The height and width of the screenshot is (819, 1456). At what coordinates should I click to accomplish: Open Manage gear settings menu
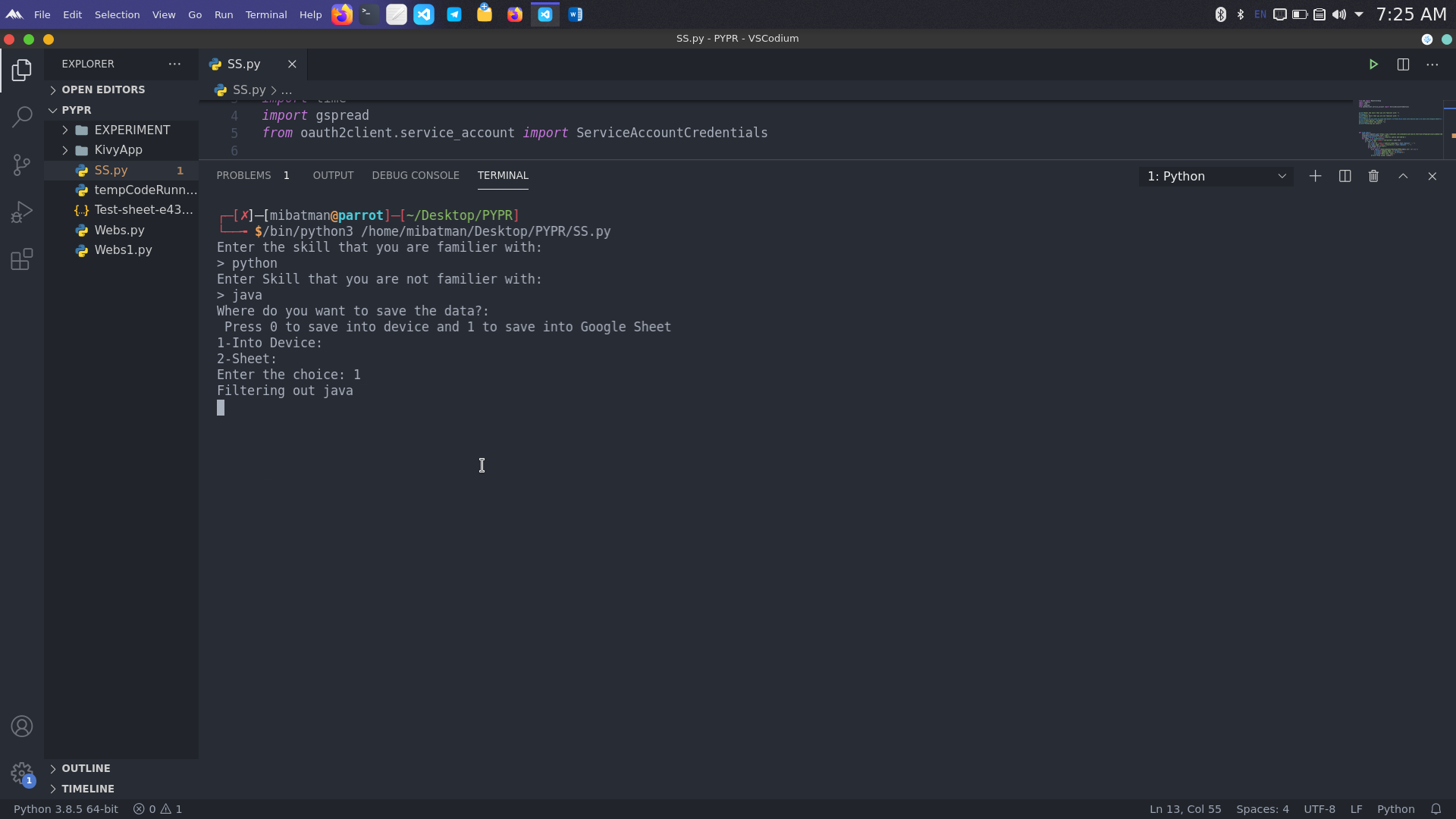pyautogui.click(x=22, y=773)
